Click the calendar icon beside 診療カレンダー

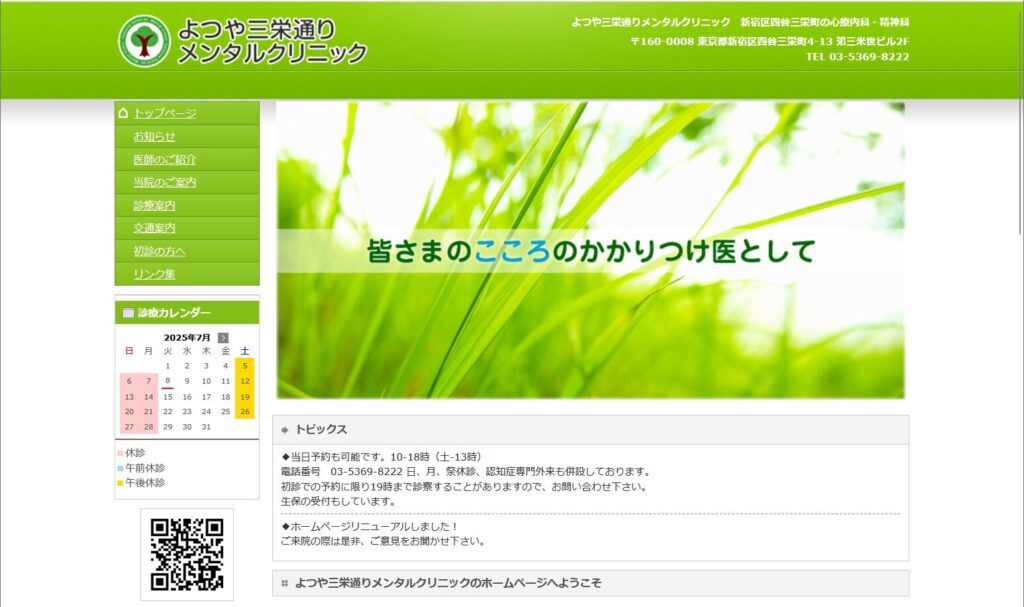pos(128,313)
